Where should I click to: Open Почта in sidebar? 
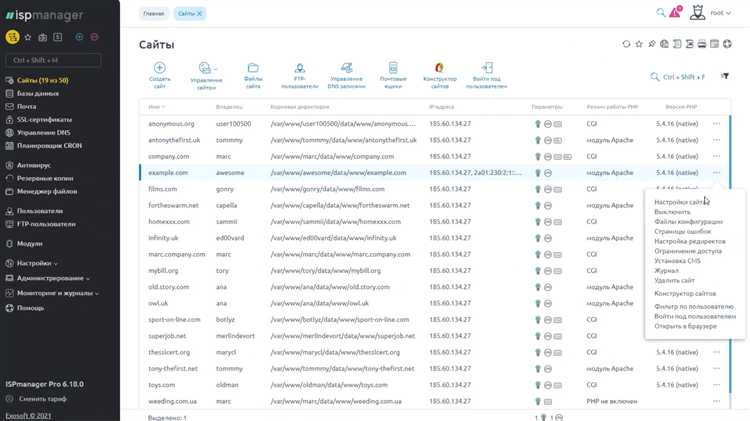click(26, 106)
